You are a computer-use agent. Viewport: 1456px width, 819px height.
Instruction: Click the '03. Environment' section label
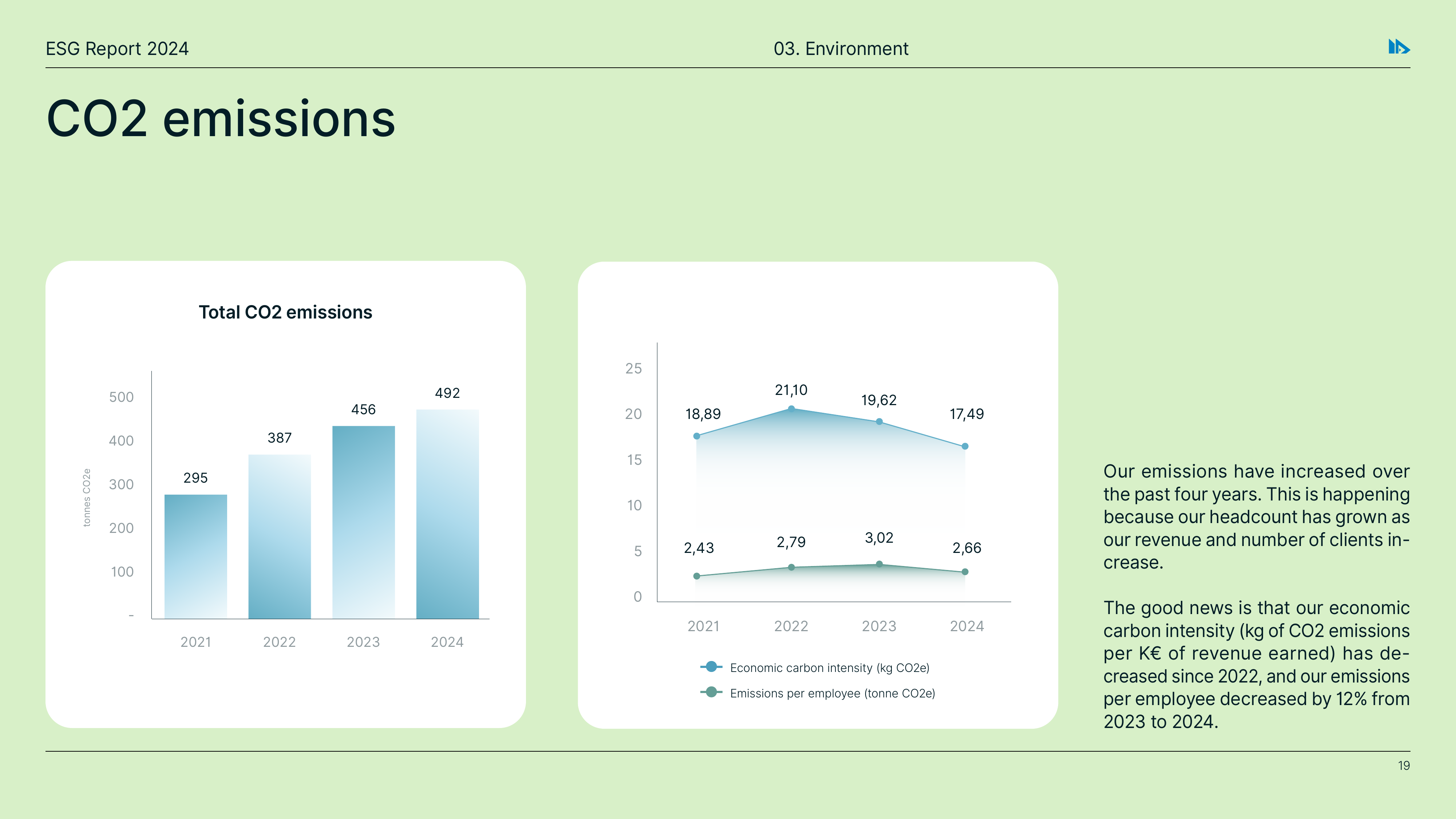[x=840, y=49]
